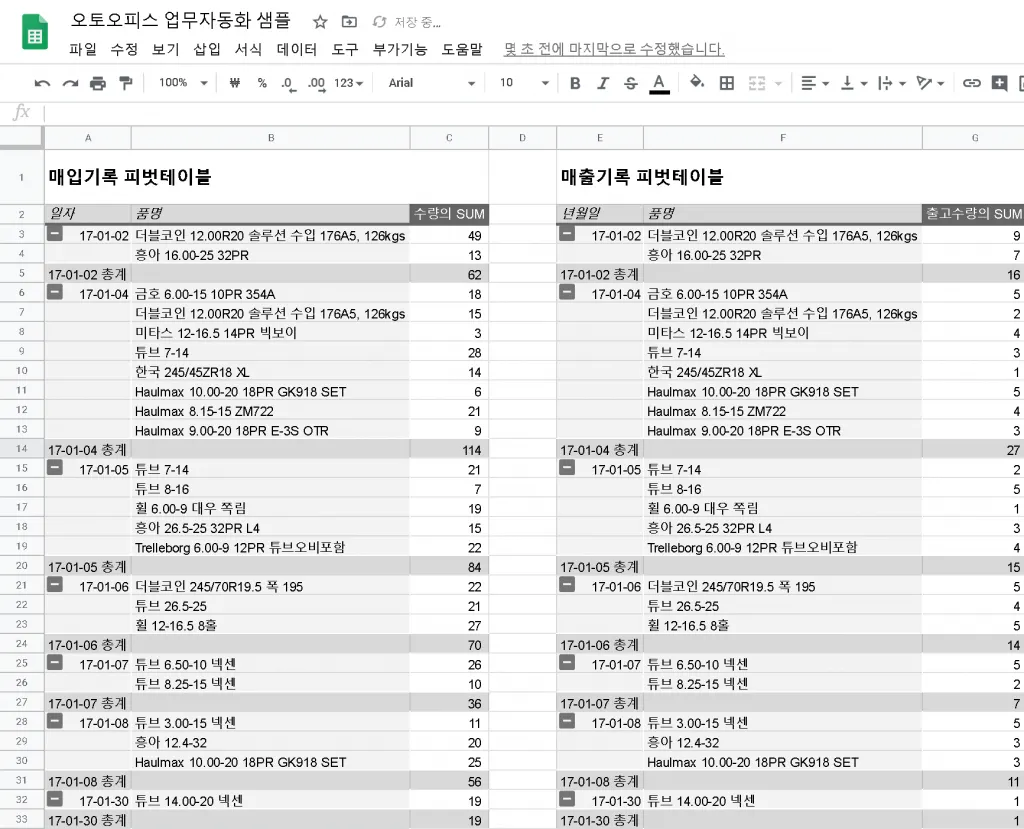
Task: Click the redo arrow
Action: point(71,83)
